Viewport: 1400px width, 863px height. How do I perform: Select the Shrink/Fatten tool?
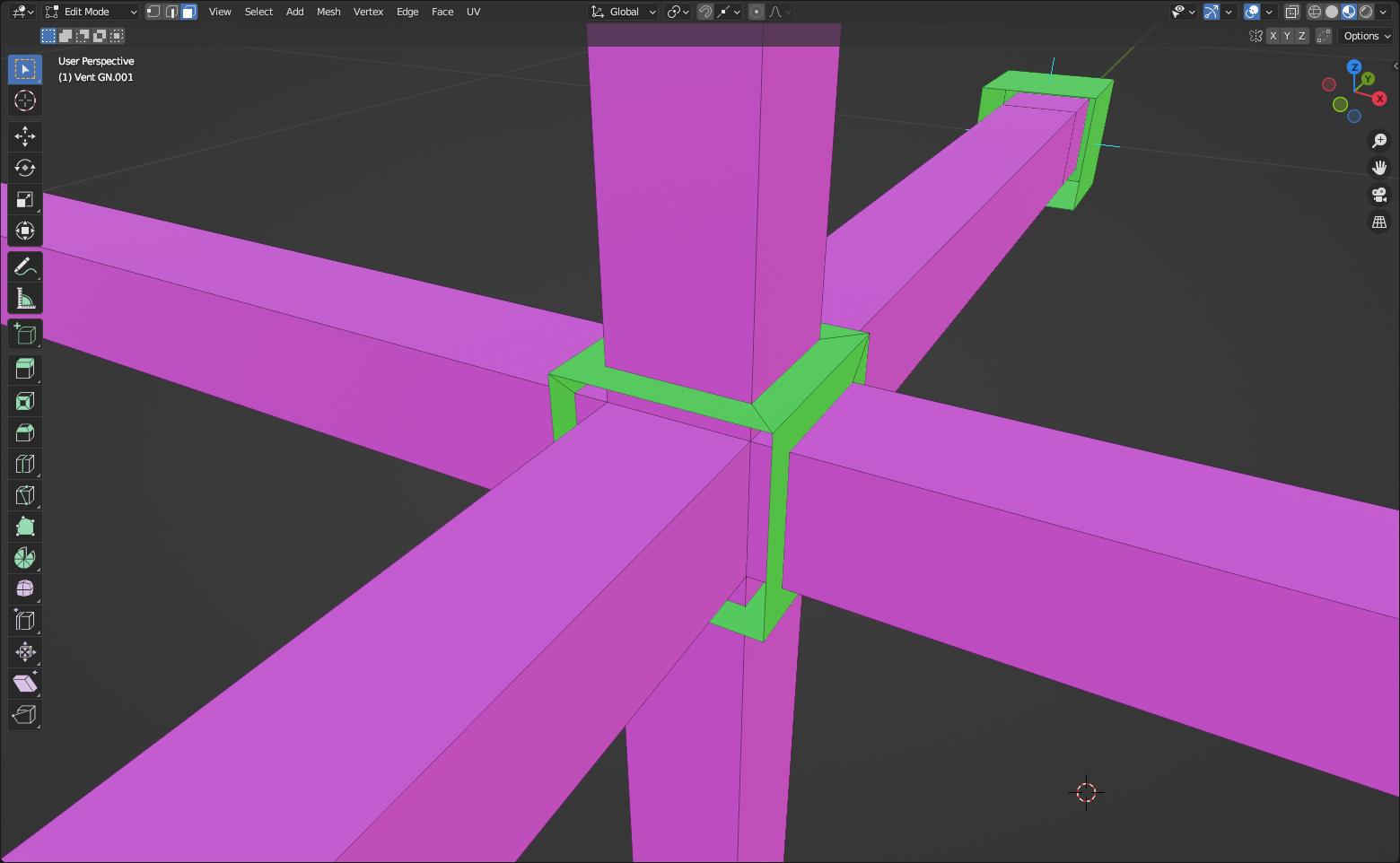[x=25, y=652]
